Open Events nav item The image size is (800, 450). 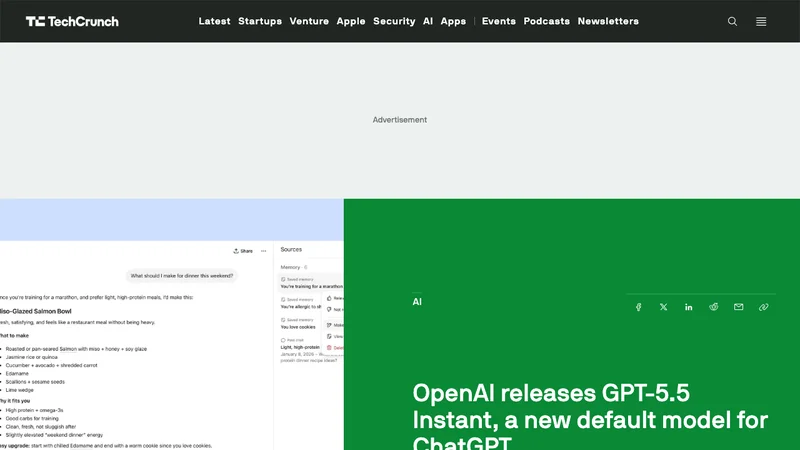(498, 21)
